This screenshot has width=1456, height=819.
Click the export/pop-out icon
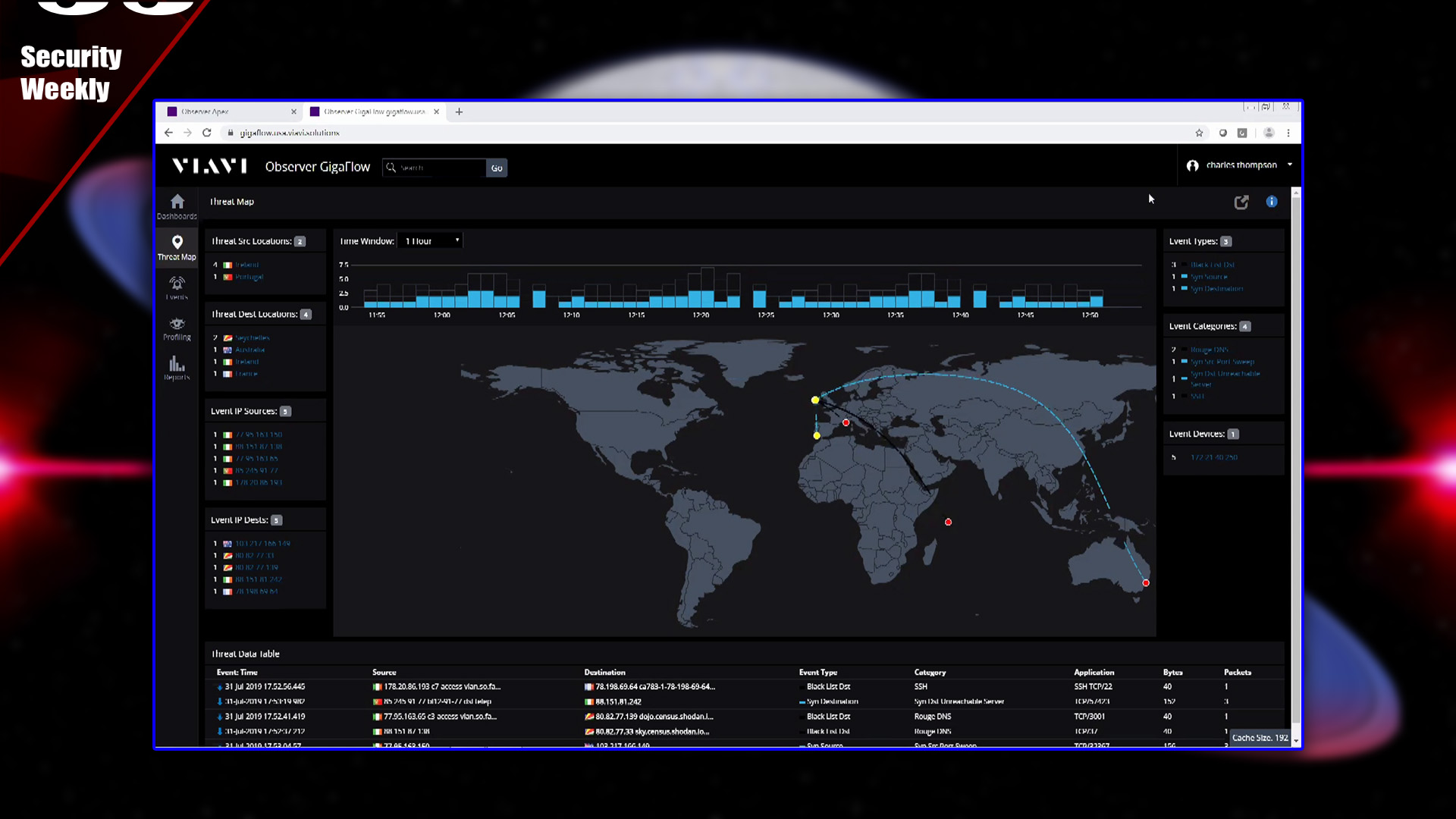click(x=1241, y=202)
